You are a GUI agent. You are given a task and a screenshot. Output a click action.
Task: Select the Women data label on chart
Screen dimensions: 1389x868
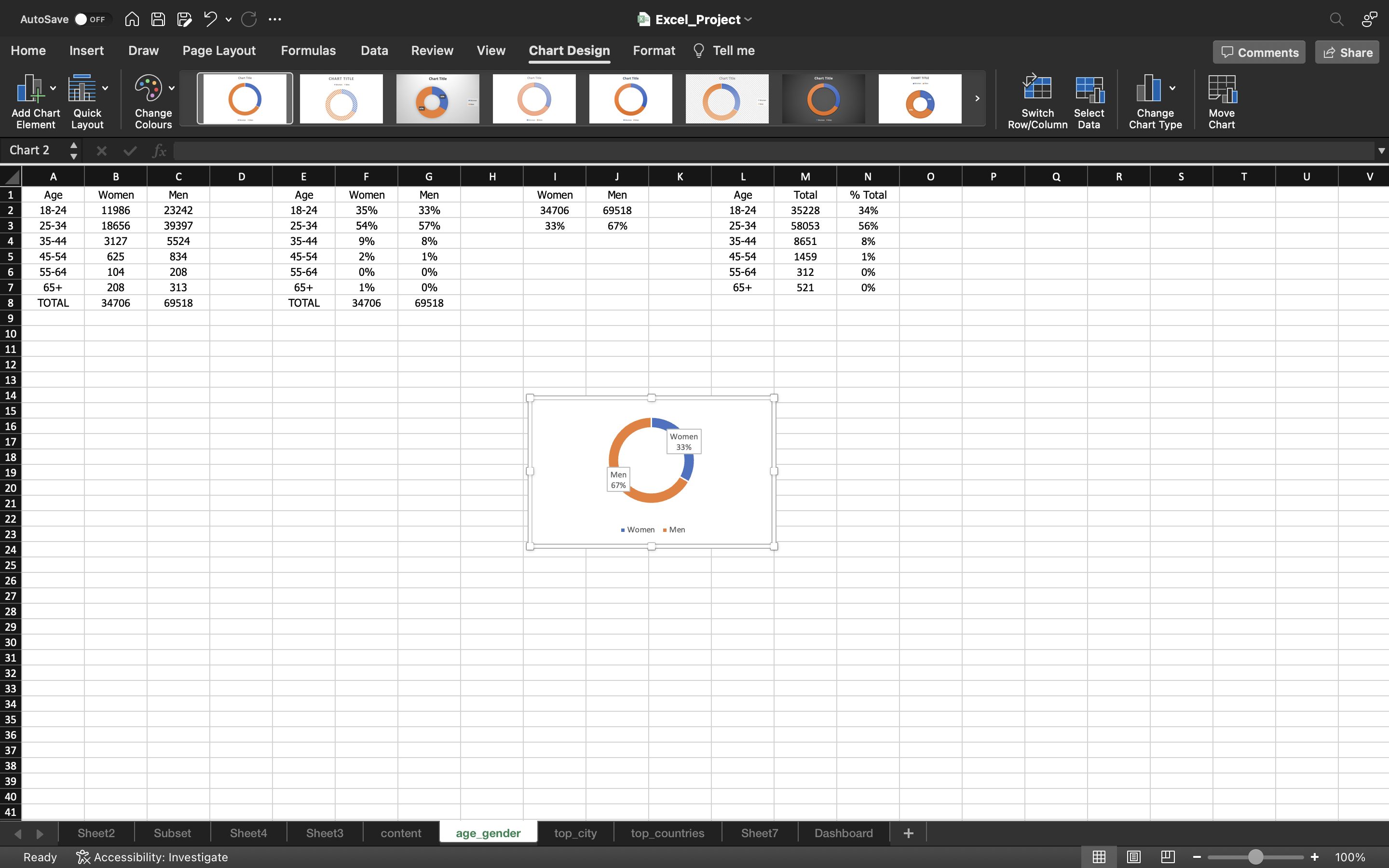[683, 441]
